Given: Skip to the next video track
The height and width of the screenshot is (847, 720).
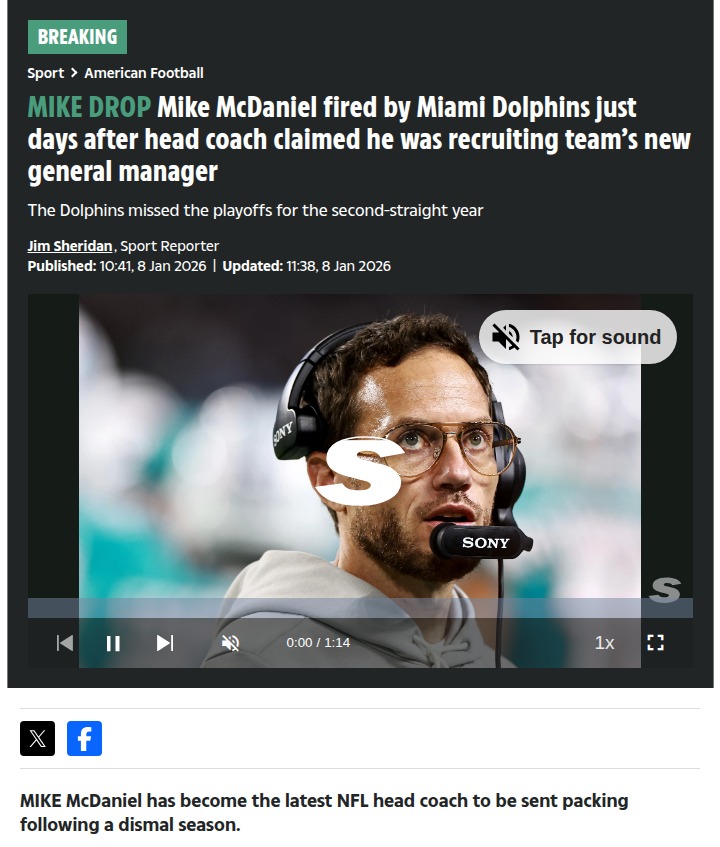Looking at the screenshot, I should point(165,643).
